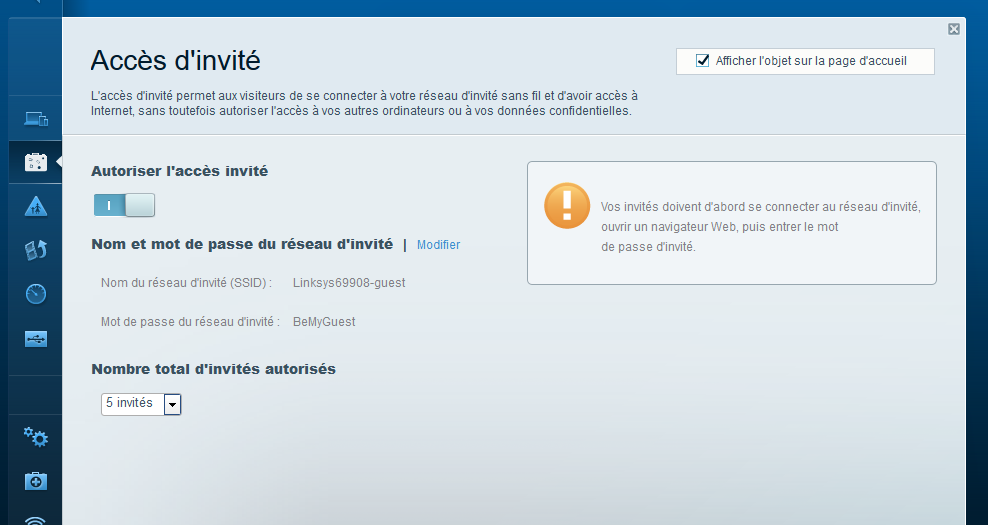Open the Media Prioritization icon
This screenshot has width=988, height=525.
click(x=36, y=250)
